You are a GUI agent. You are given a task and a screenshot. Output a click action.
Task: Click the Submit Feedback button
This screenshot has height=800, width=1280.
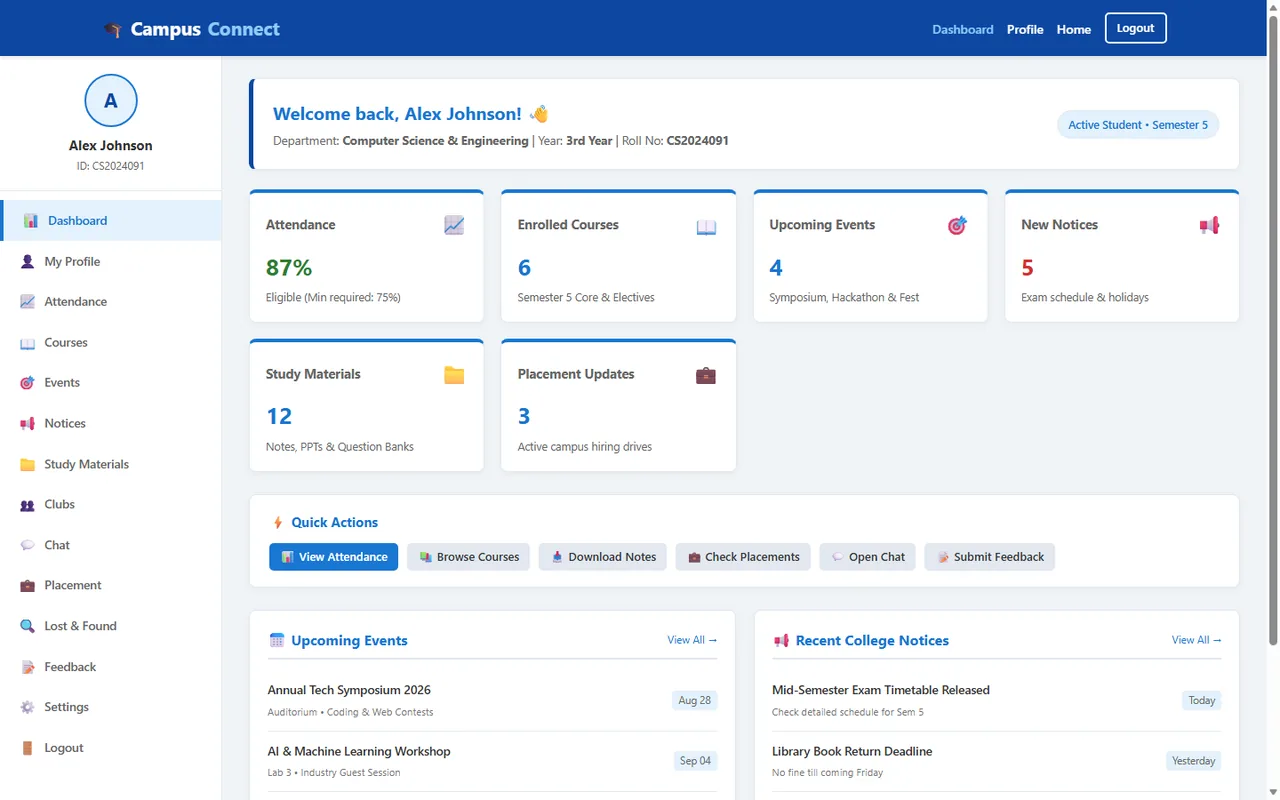(989, 557)
